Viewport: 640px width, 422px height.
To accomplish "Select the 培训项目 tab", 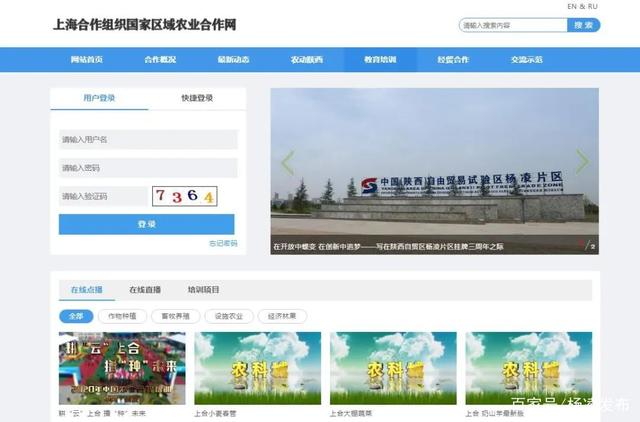I will pyautogui.click(x=204, y=290).
